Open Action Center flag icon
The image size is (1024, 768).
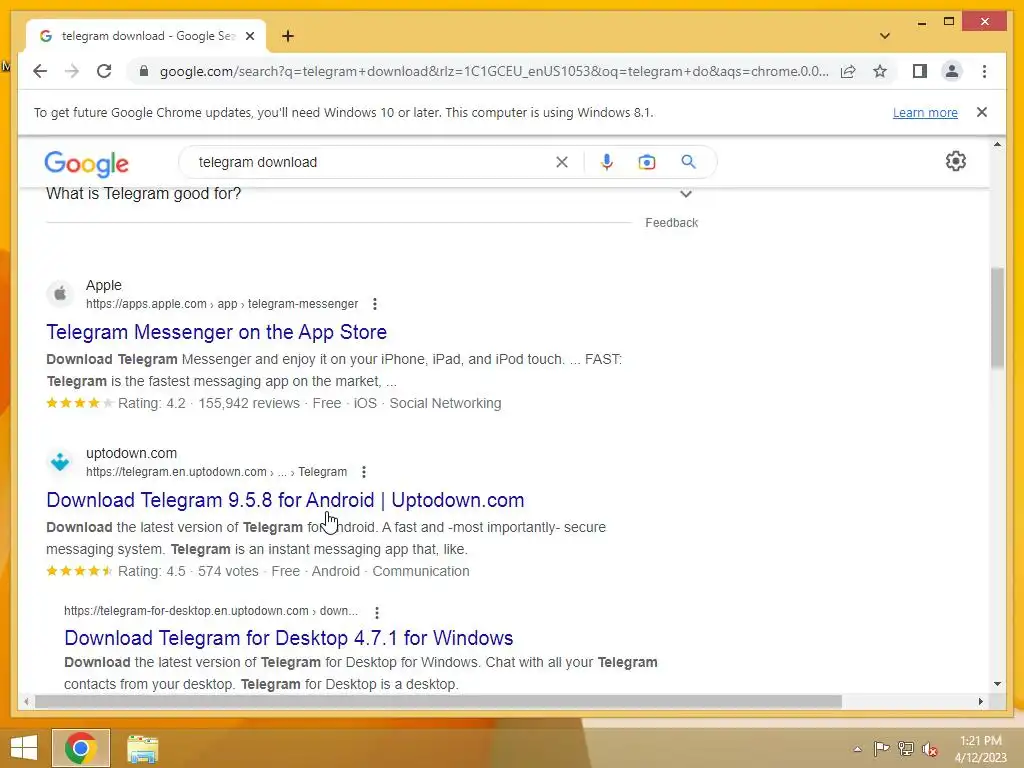pos(882,749)
